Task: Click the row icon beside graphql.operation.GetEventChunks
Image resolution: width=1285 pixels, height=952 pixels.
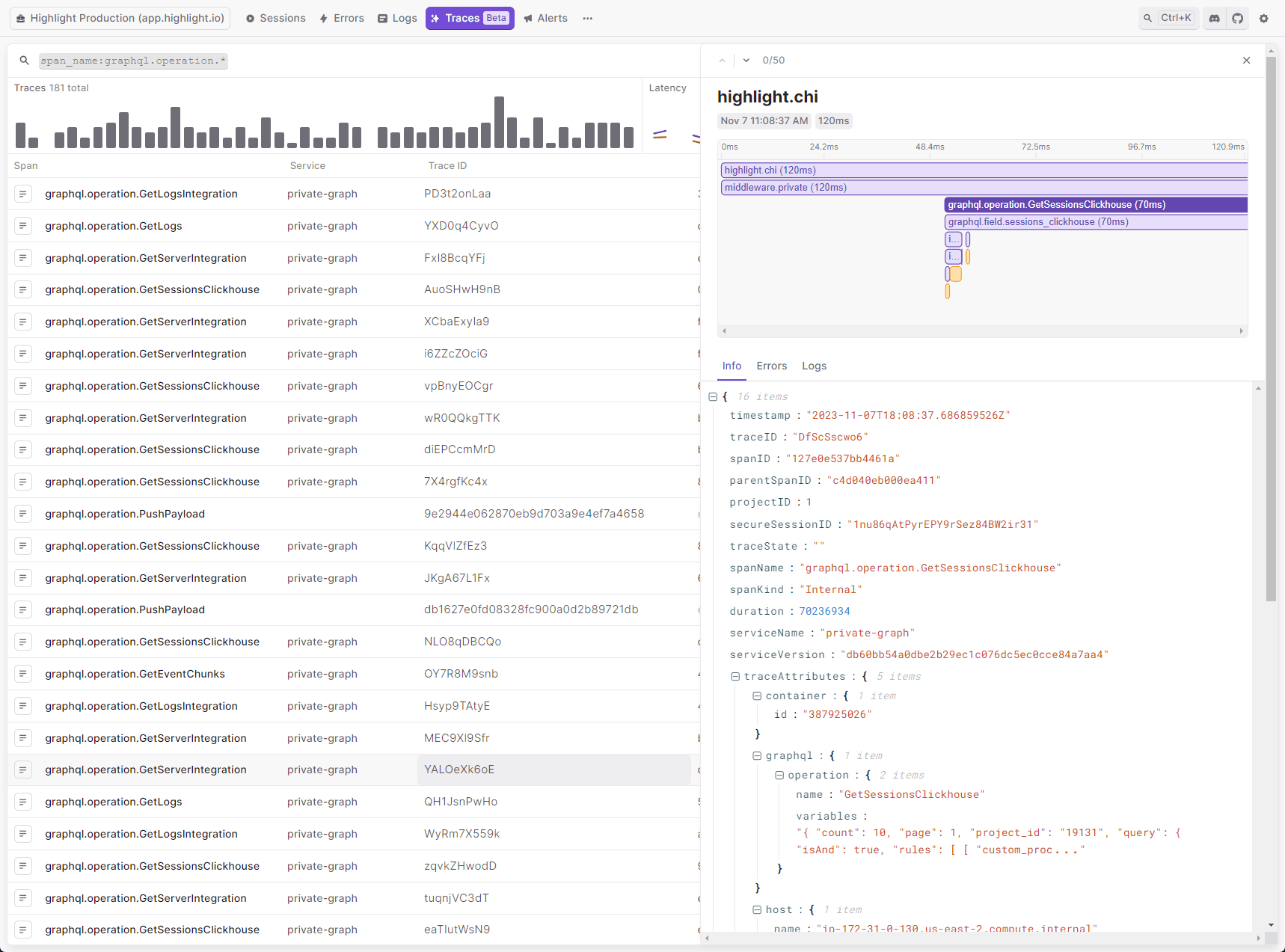Action: [x=23, y=674]
